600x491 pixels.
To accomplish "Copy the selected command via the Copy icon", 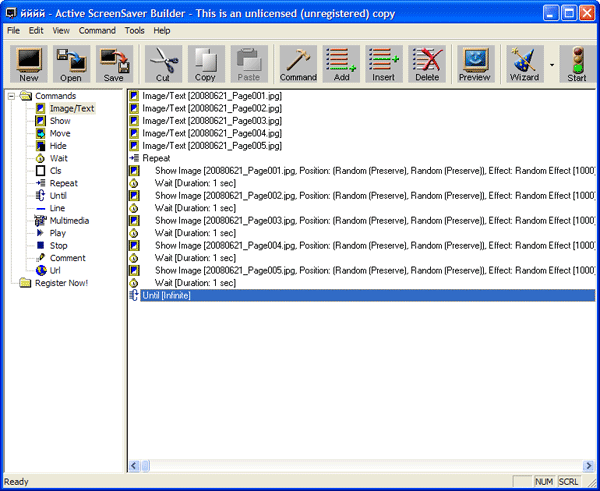I will tap(206, 64).
